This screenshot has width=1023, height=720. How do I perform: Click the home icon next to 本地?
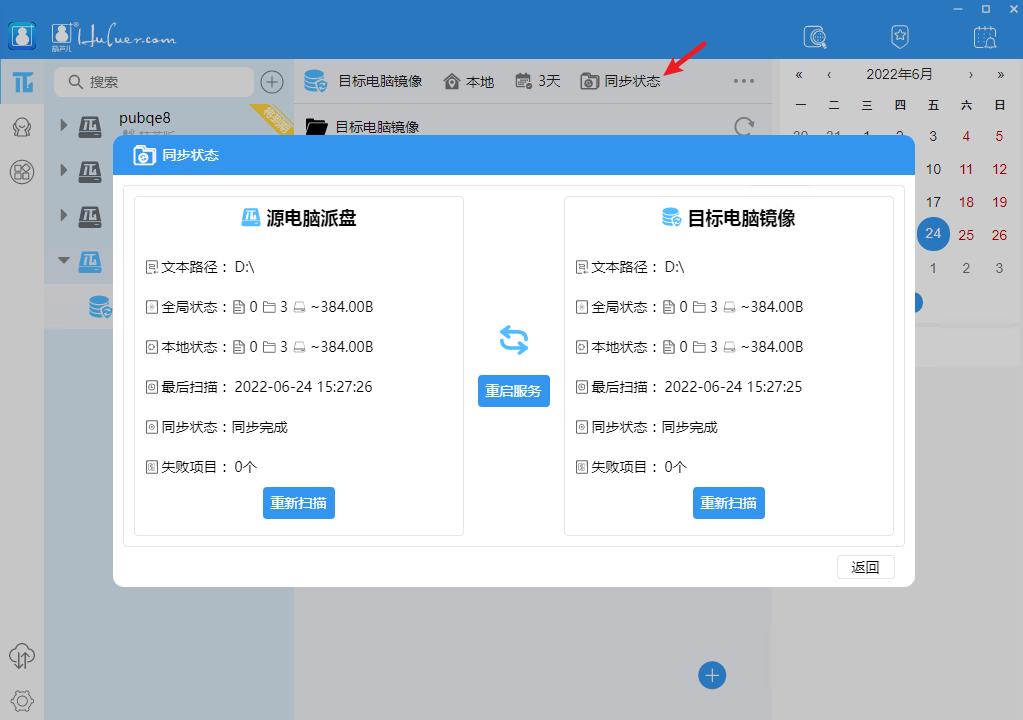coord(449,81)
